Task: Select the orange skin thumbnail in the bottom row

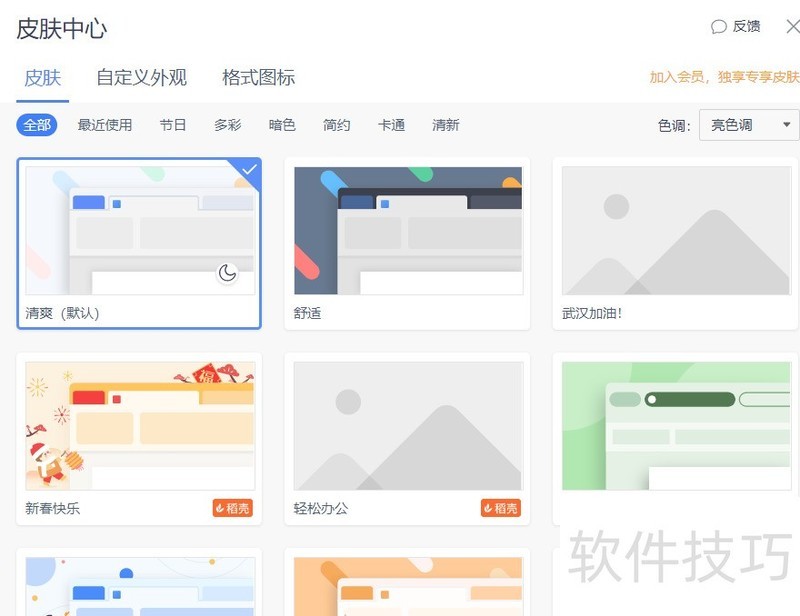Action: pyautogui.click(x=408, y=586)
